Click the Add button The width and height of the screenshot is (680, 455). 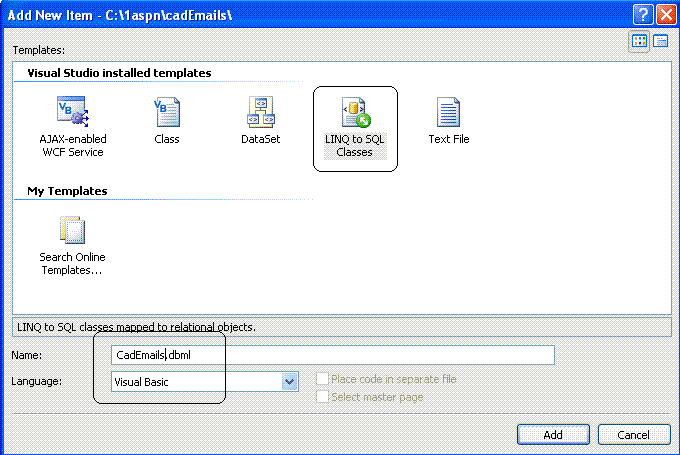553,435
